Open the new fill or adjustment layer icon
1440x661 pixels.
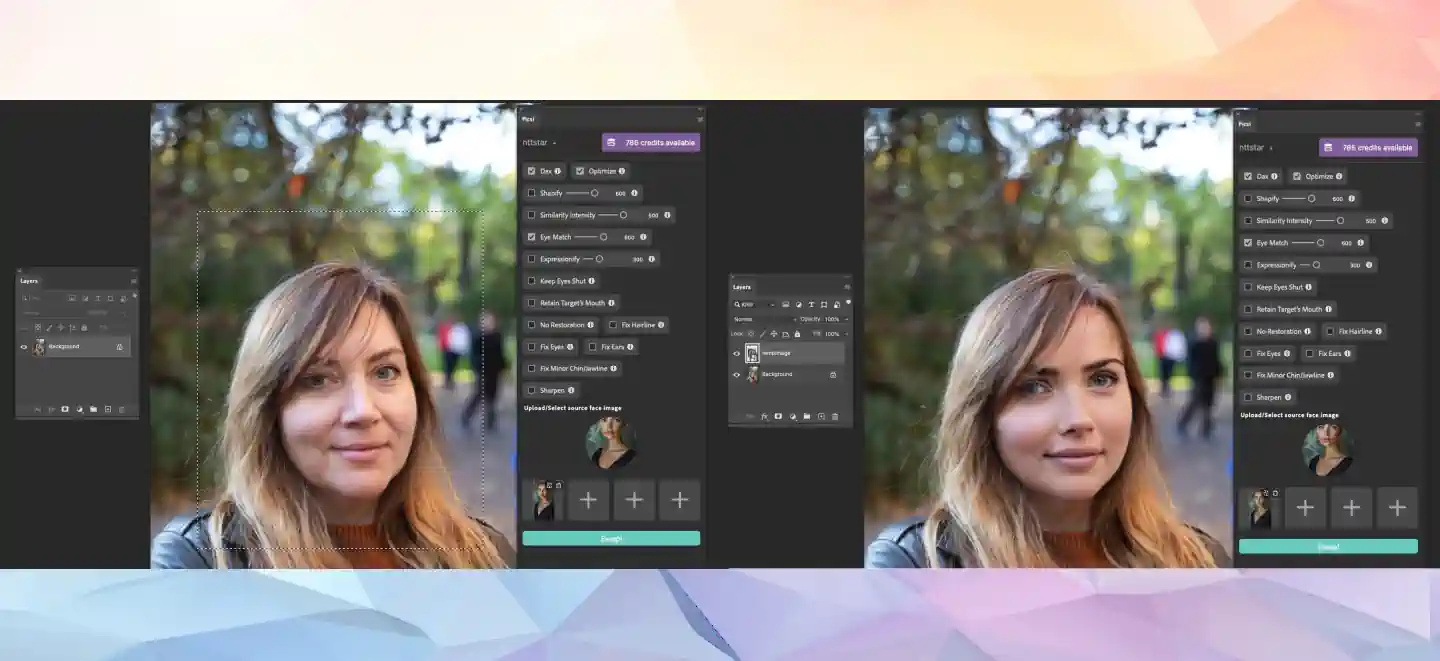click(792, 417)
